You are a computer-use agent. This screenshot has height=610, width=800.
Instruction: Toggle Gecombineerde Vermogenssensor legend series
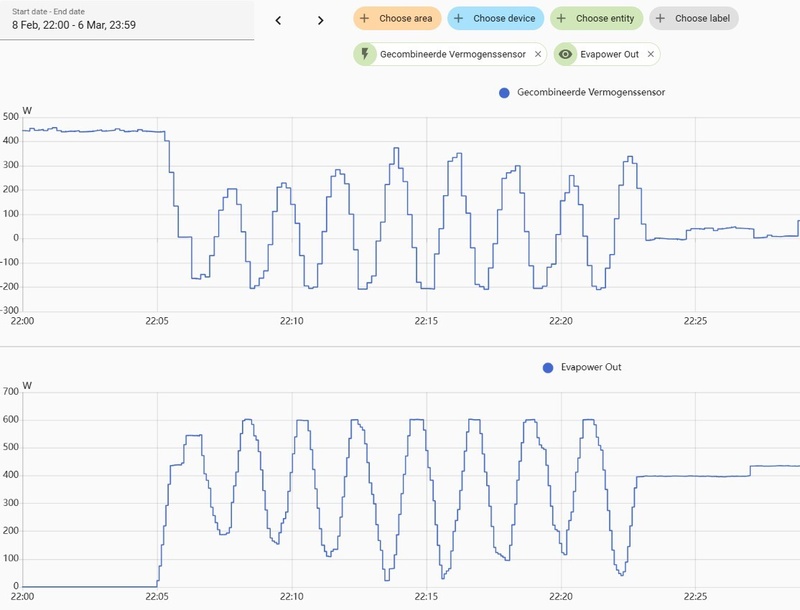tap(582, 92)
